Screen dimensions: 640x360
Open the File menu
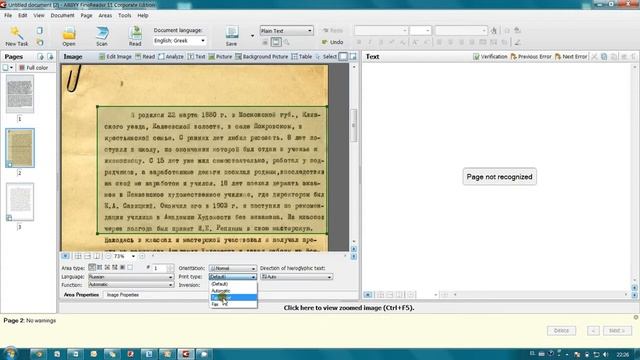tap(8, 16)
